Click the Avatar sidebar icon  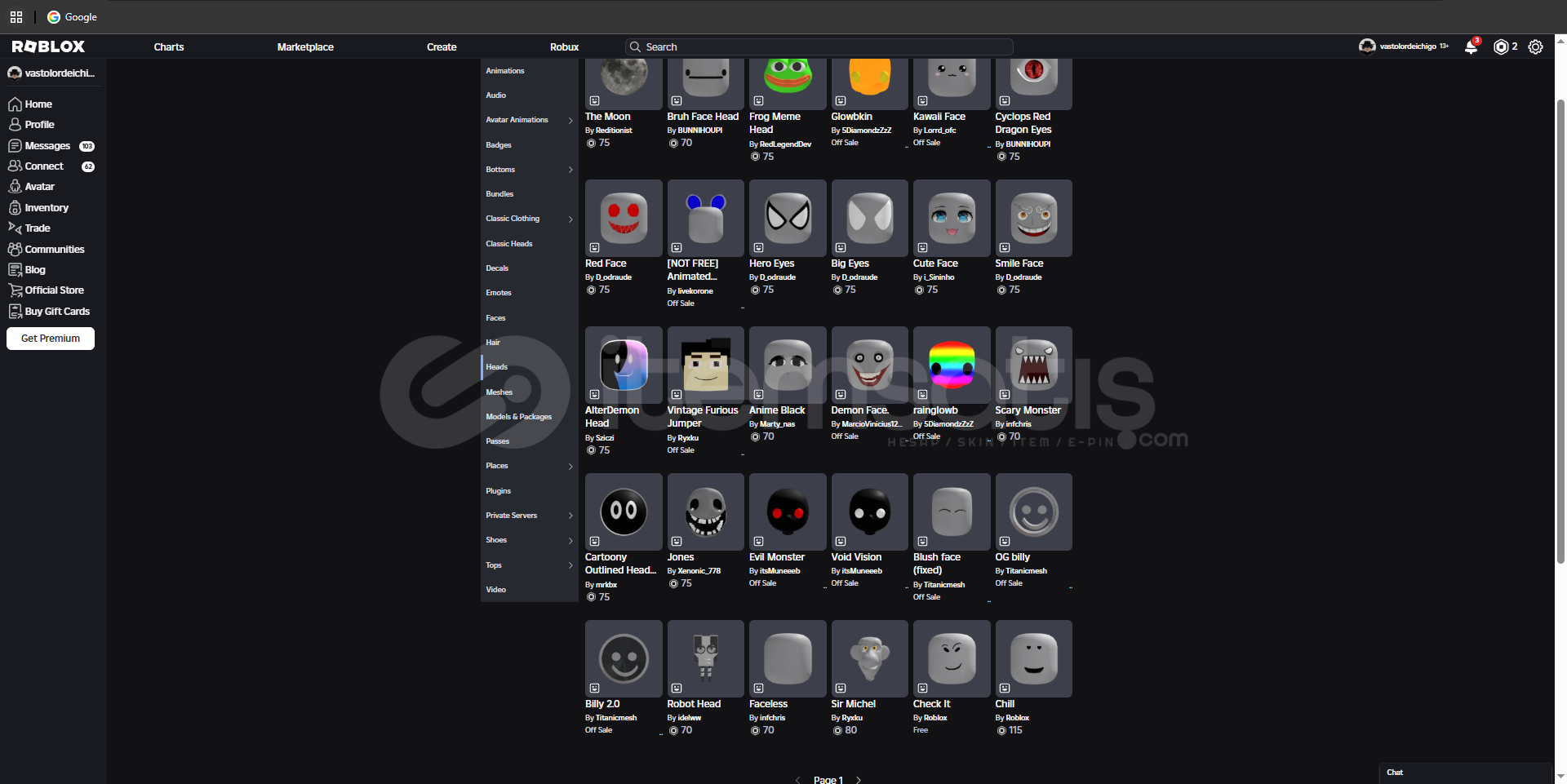click(15, 187)
